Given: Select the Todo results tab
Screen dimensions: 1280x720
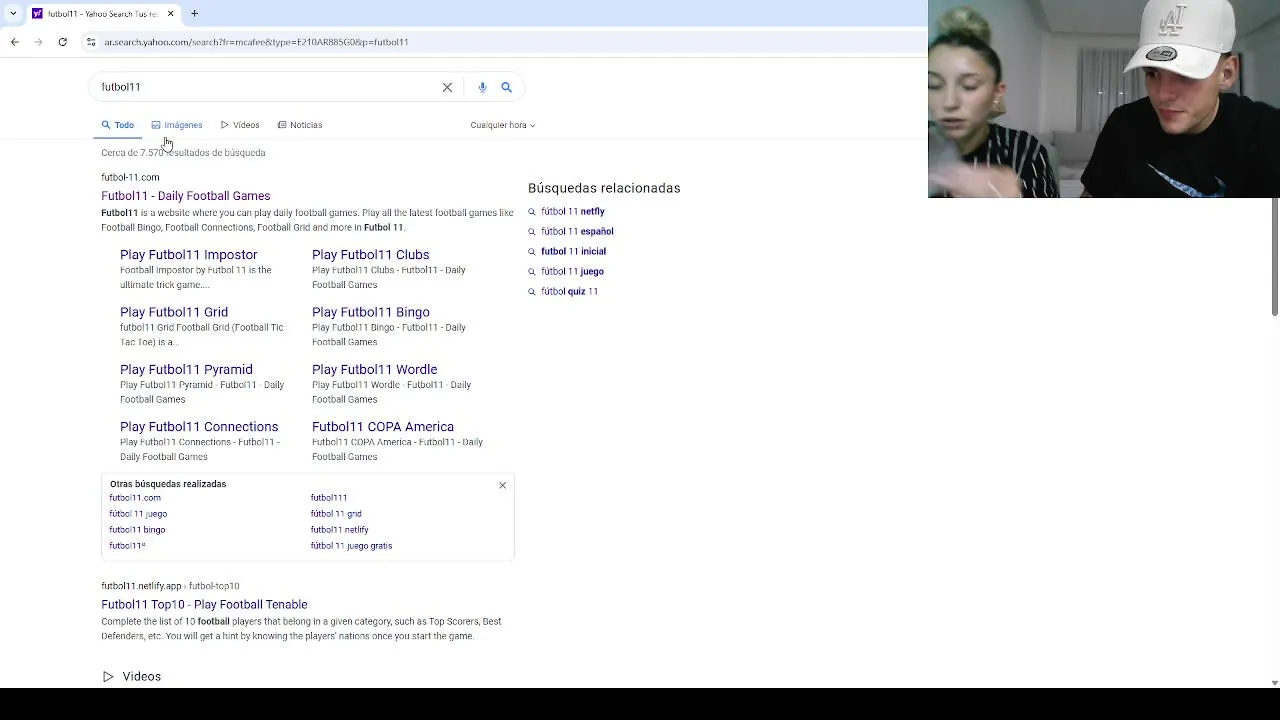Looking at the screenshot, I should click(x=117, y=125).
